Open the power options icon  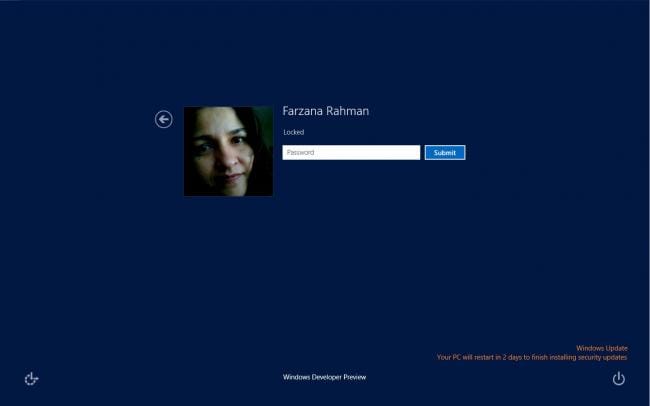pyautogui.click(x=618, y=379)
